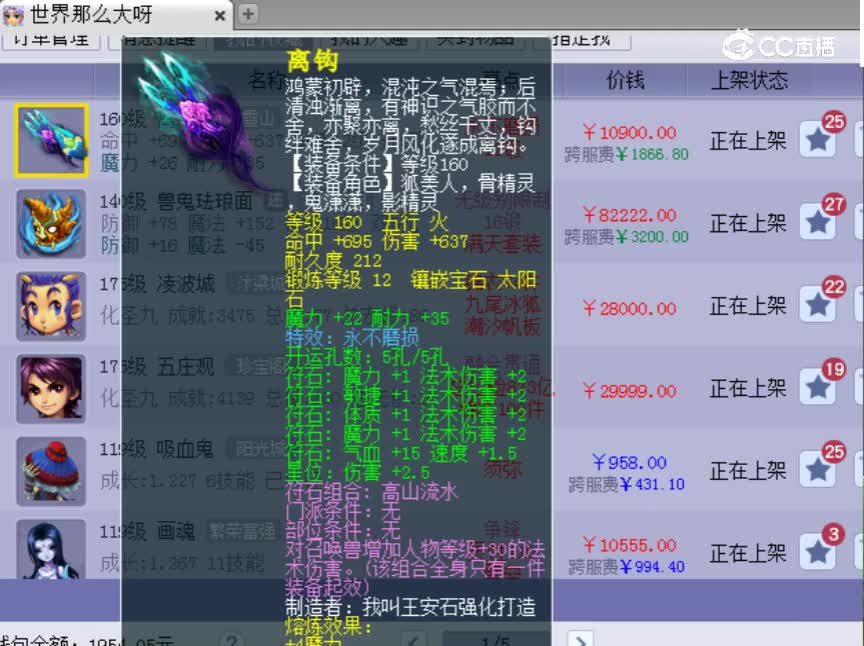Click the 符石组合: 高山流水 line

point(372,491)
